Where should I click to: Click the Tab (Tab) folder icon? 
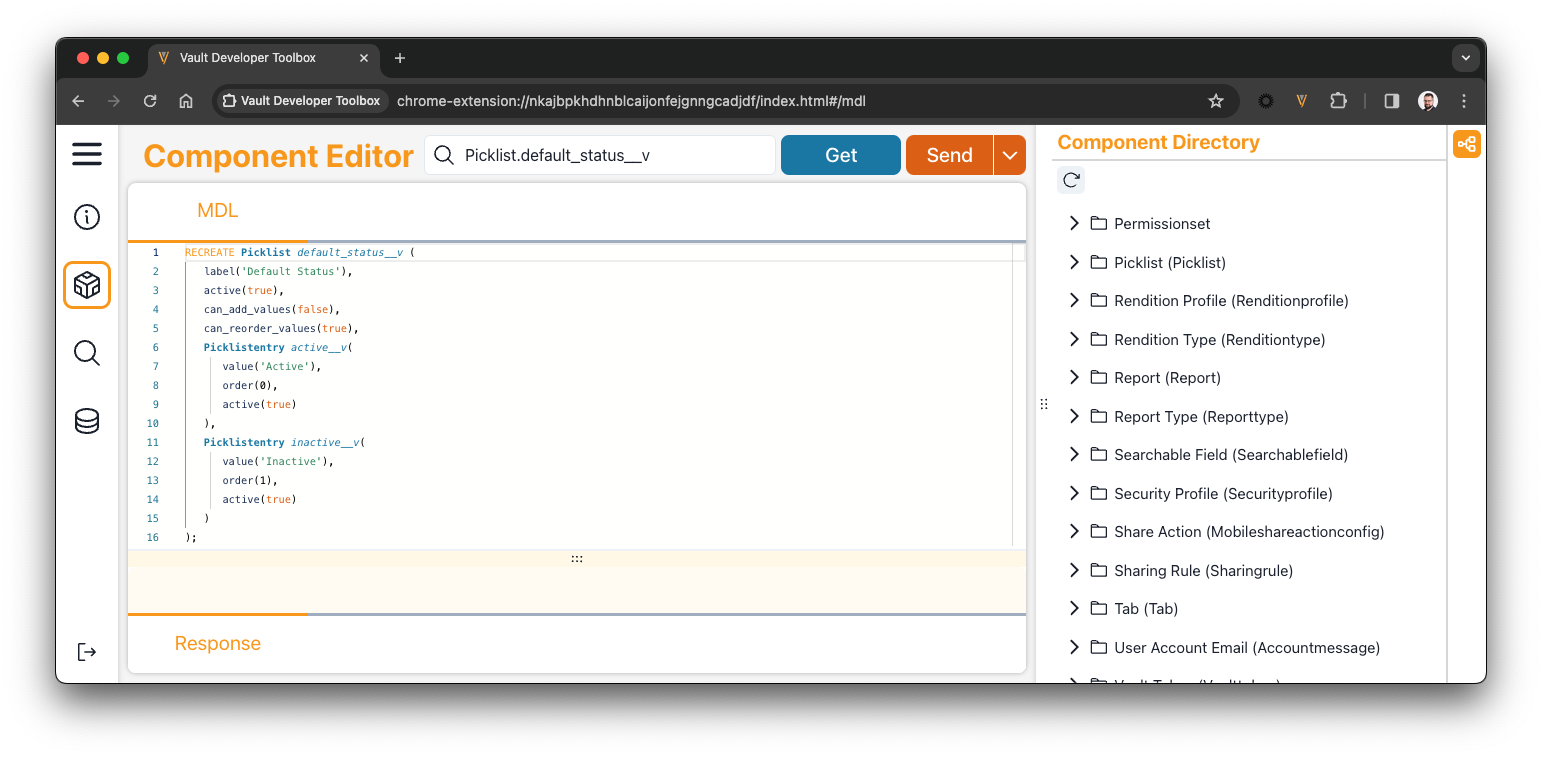tap(1099, 608)
